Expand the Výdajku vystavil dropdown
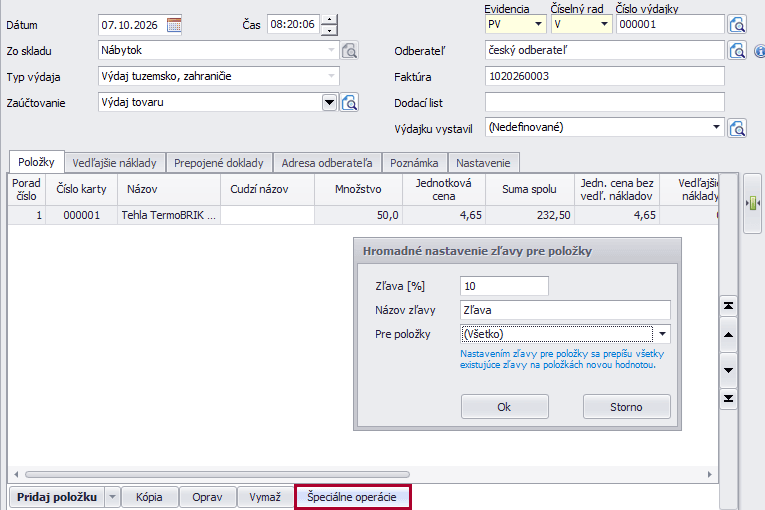 click(x=716, y=127)
